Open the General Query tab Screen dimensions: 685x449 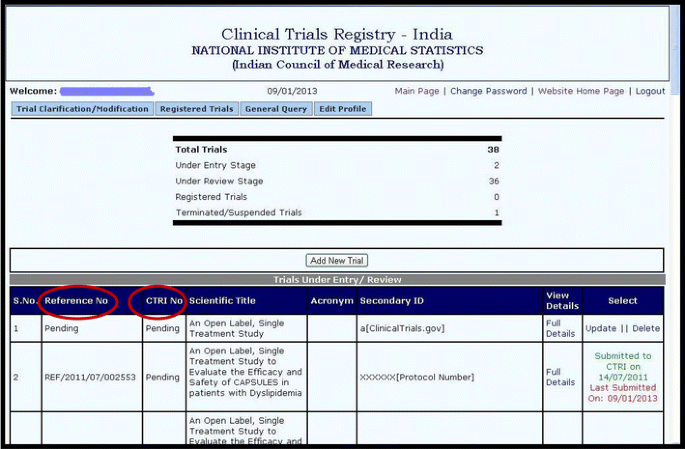(x=276, y=109)
